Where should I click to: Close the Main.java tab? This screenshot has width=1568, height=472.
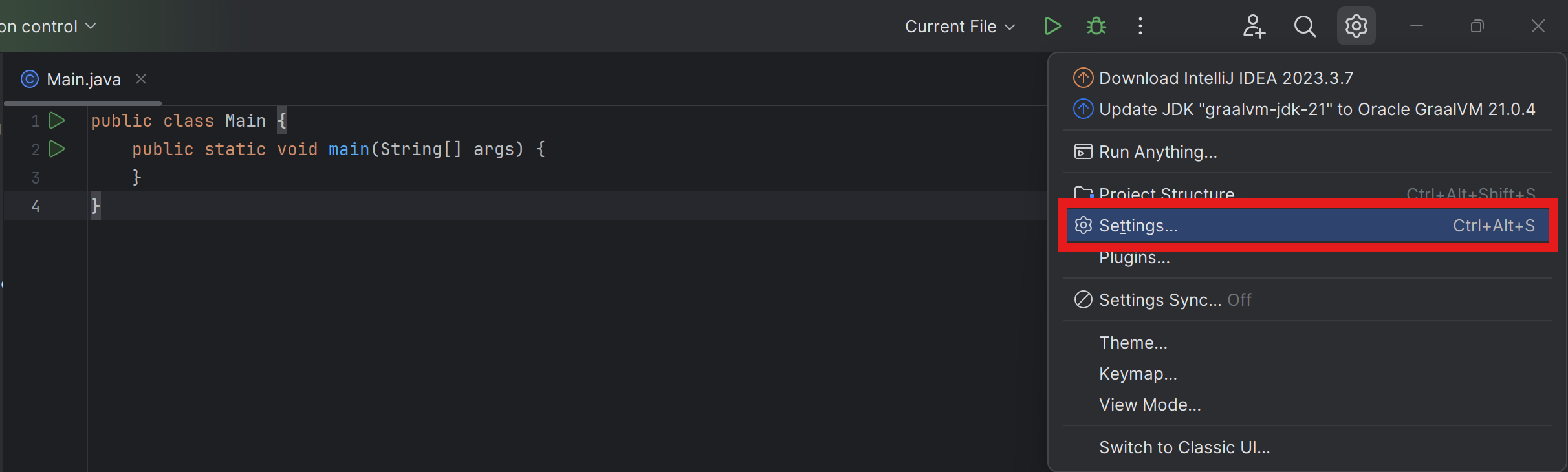click(x=141, y=79)
